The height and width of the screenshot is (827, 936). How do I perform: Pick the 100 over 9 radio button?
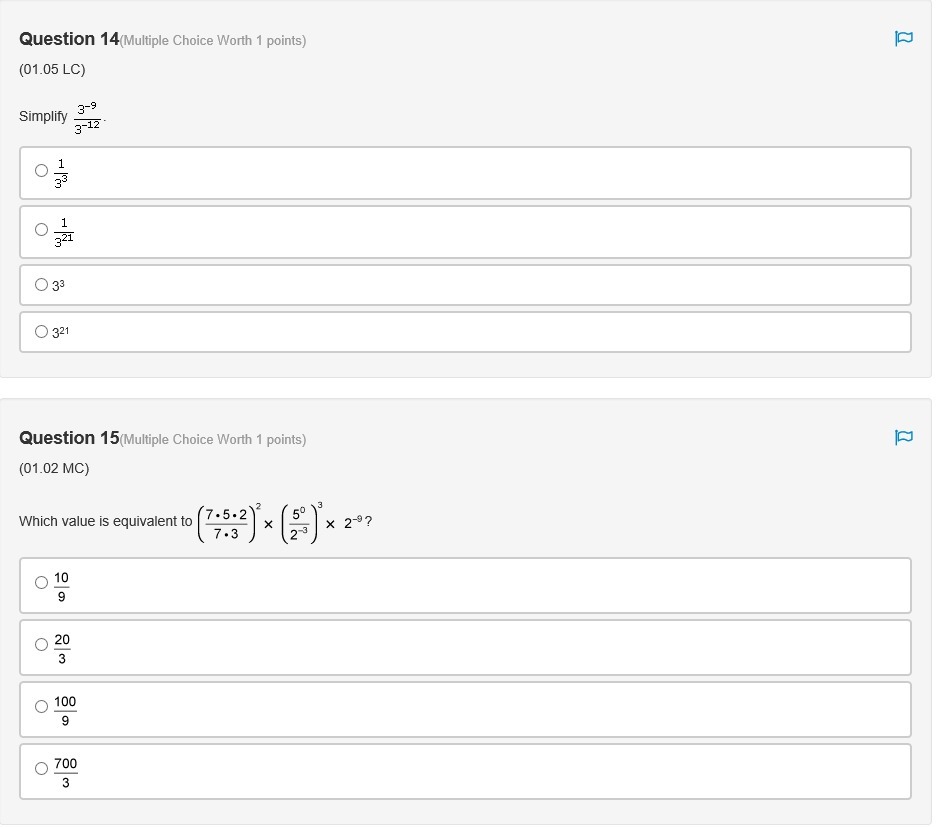pos(41,707)
